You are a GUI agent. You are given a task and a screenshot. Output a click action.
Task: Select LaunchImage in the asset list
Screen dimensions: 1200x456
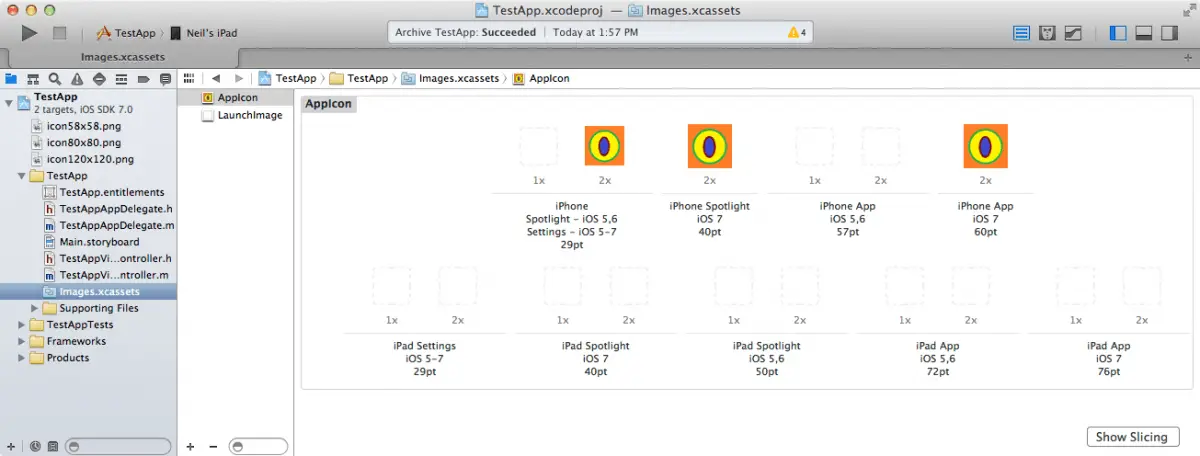point(248,115)
